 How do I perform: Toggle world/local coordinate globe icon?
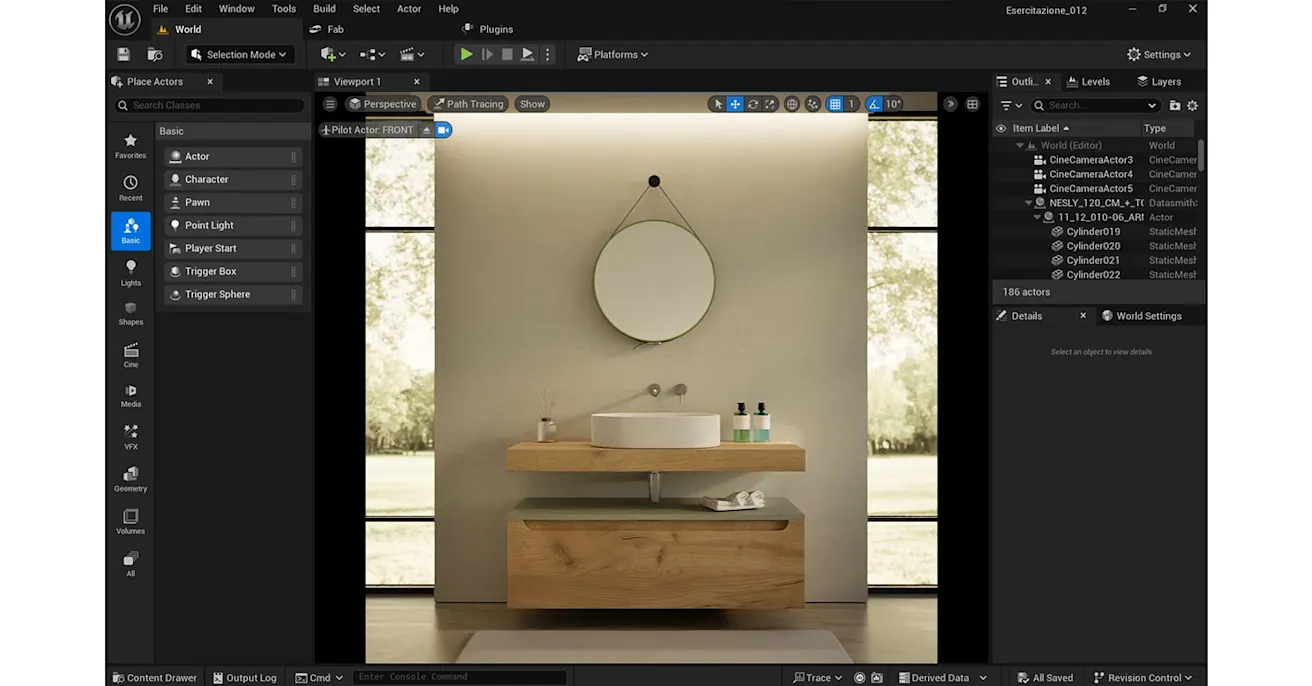click(792, 104)
